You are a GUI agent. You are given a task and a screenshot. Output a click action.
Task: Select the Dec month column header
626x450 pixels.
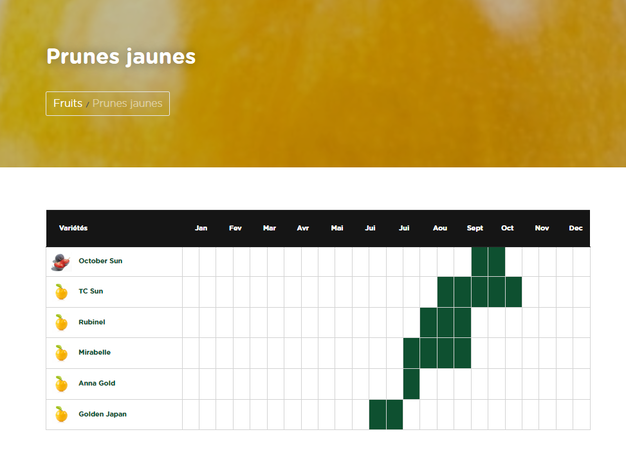tap(575, 228)
